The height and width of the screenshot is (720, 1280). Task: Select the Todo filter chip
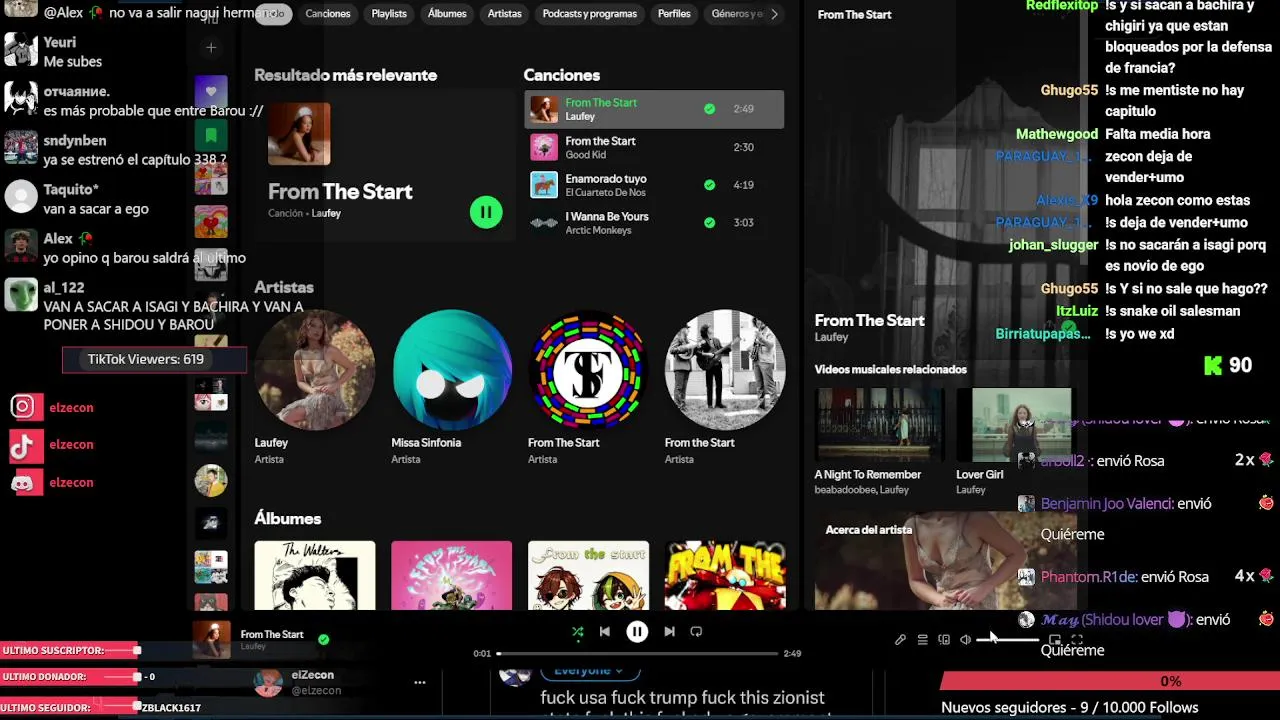274,14
